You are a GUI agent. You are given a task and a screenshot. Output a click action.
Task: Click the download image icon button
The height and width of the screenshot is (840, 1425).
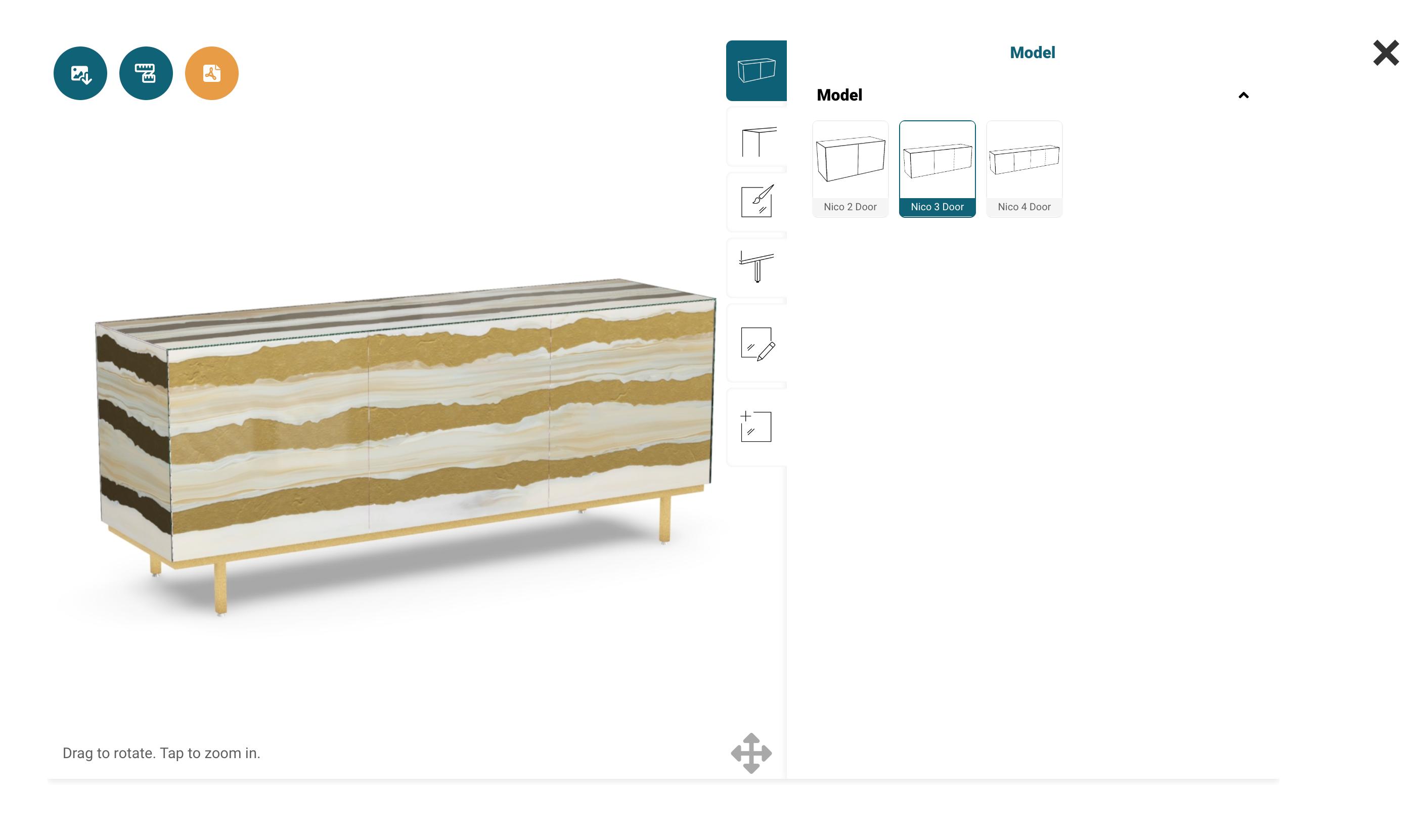pos(80,74)
